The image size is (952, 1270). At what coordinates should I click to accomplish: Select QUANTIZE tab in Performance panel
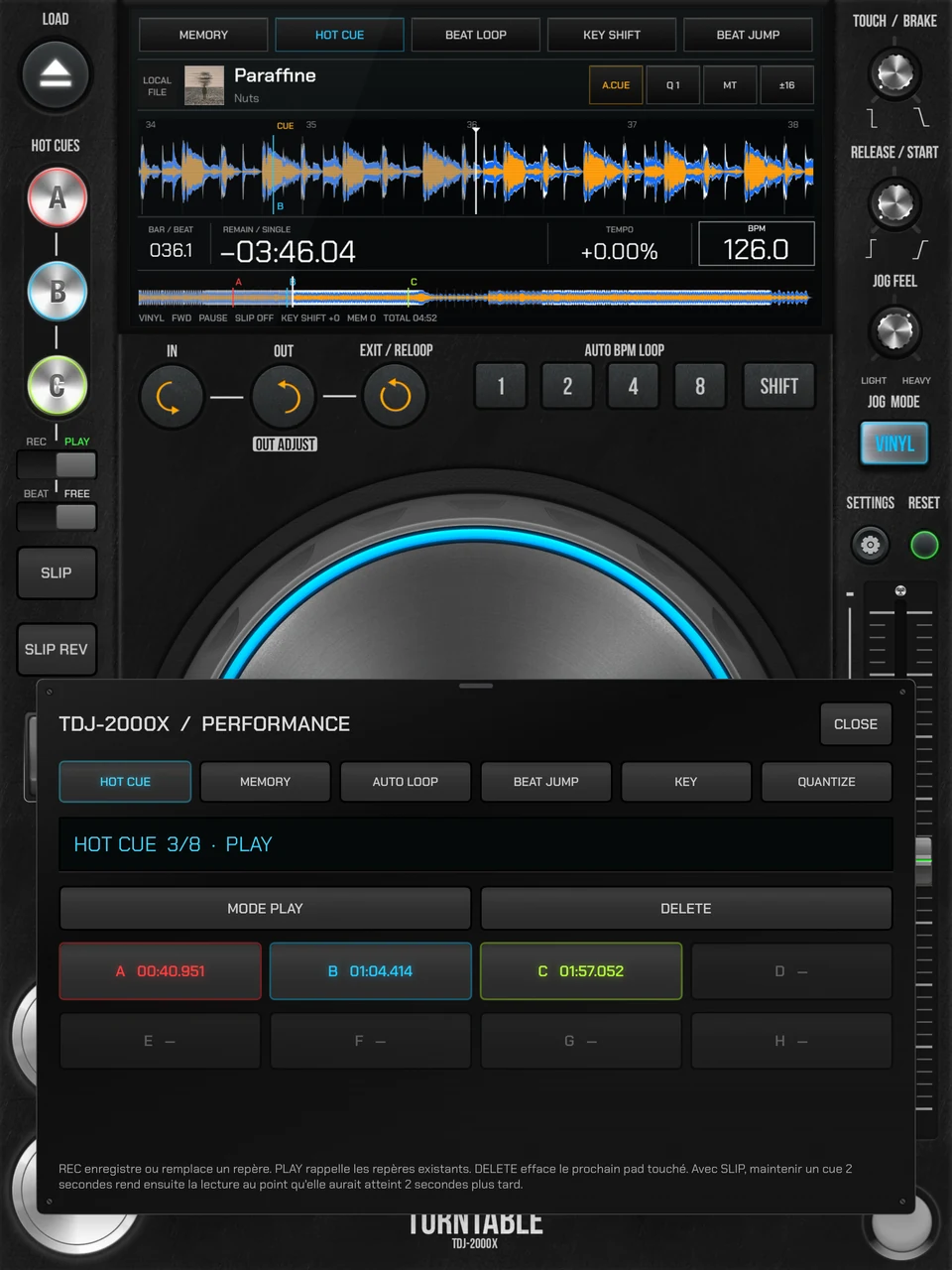pyautogui.click(x=827, y=782)
